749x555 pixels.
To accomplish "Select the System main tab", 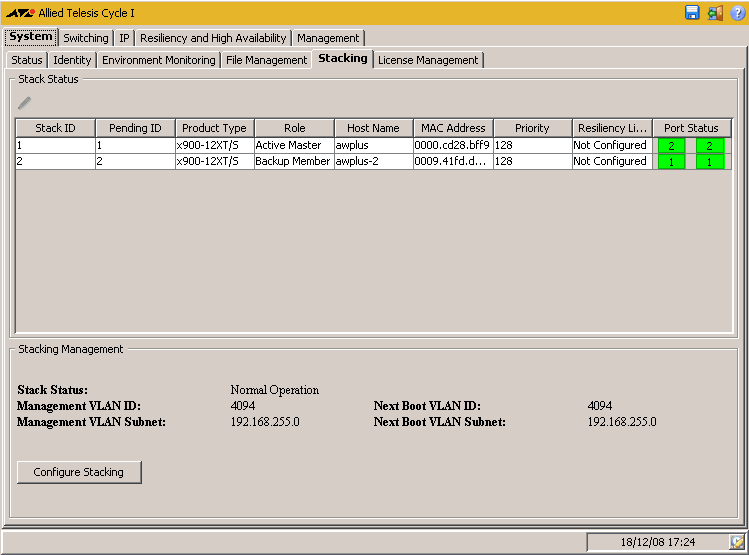I will [31, 37].
